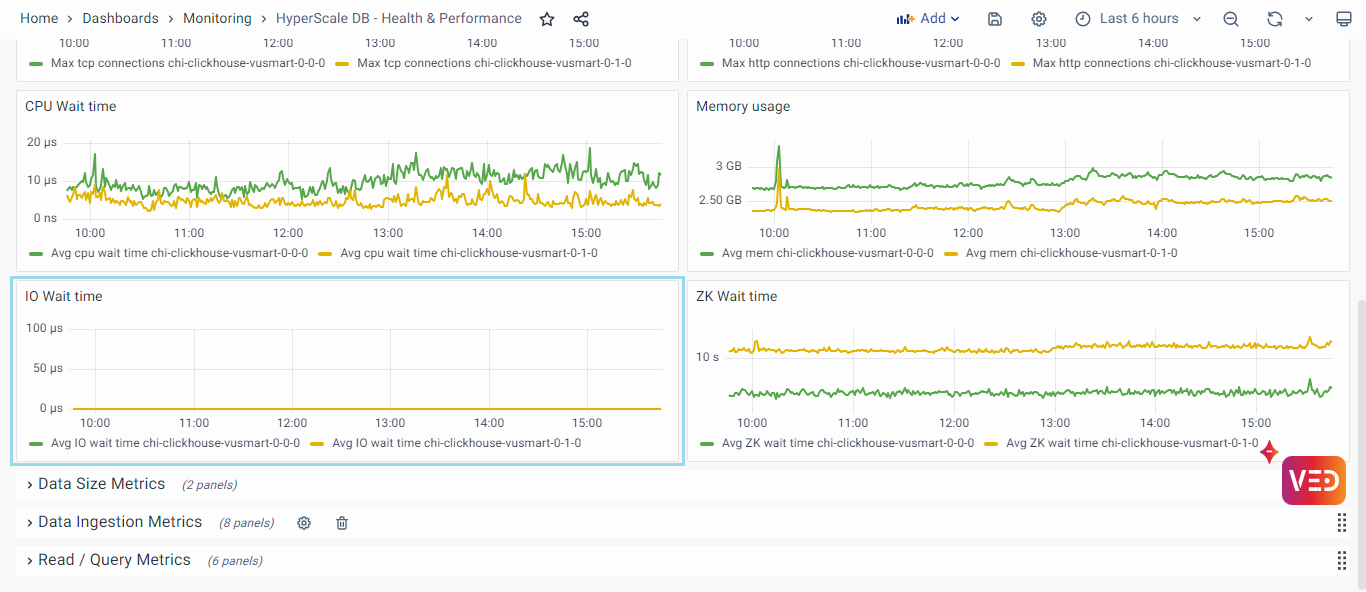
Task: Refresh the dashboard
Action: 1274,19
